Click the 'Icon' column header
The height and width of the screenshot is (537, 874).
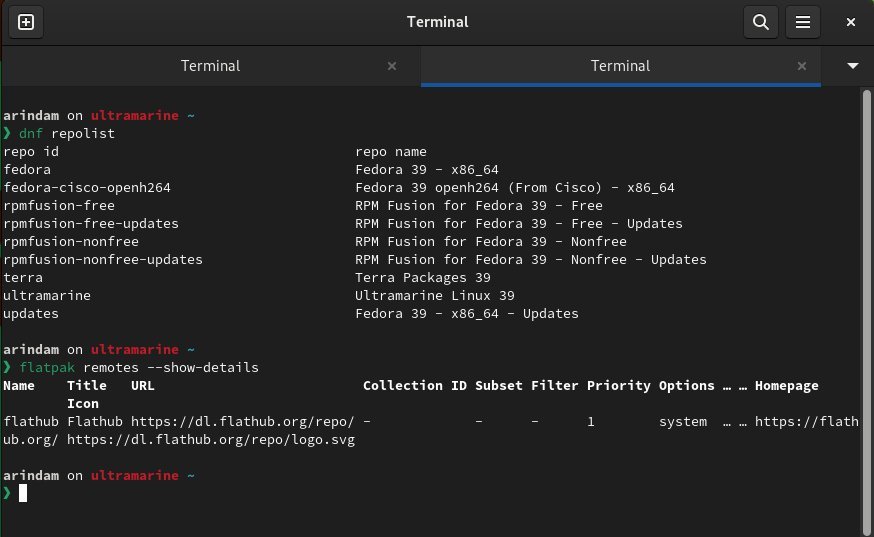[82, 403]
